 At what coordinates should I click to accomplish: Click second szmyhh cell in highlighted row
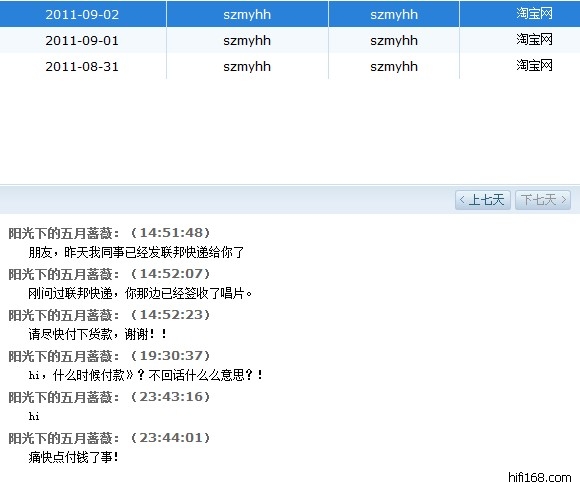394,15
